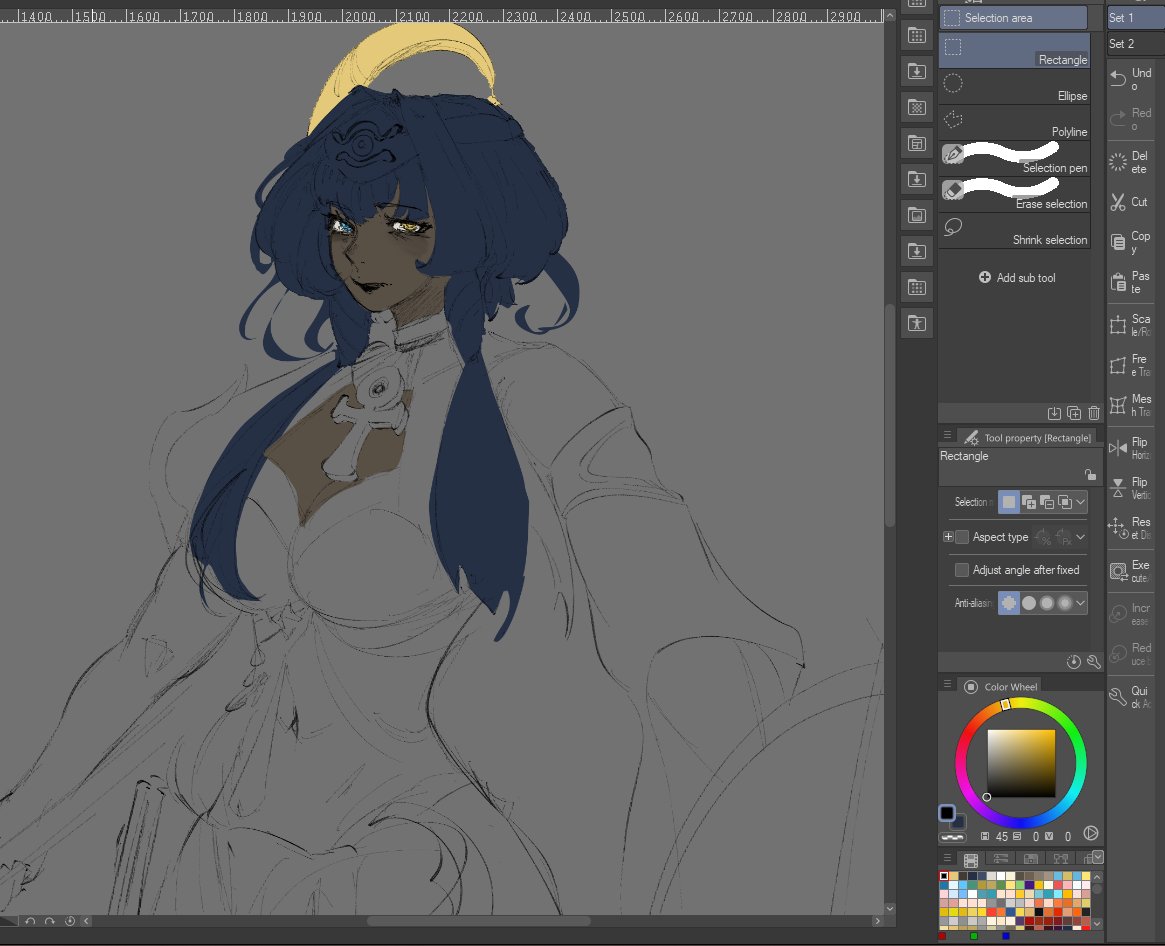Screen dimensions: 1165x946
Task: Set selection mode to New selection
Action: pos(1008,502)
